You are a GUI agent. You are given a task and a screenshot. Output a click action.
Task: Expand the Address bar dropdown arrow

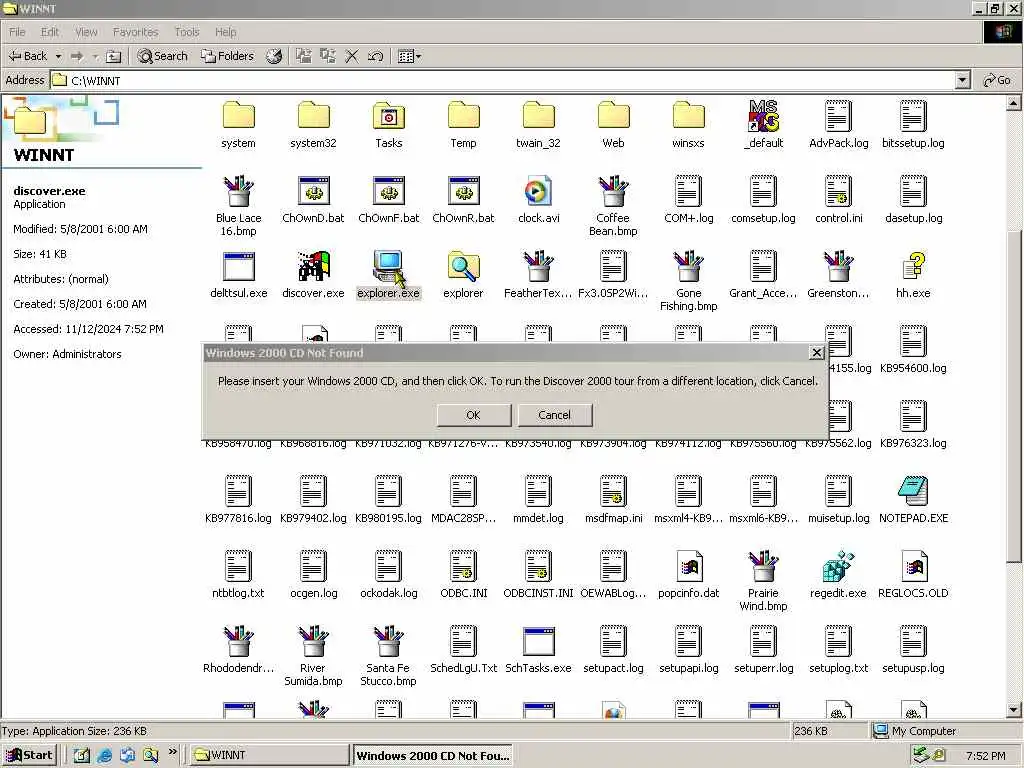coord(962,80)
